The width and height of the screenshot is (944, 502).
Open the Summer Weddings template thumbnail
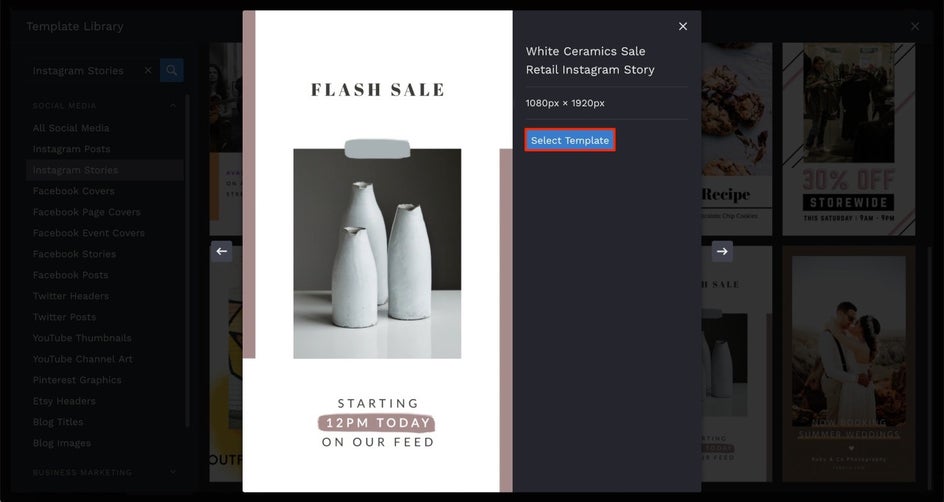tap(848, 365)
